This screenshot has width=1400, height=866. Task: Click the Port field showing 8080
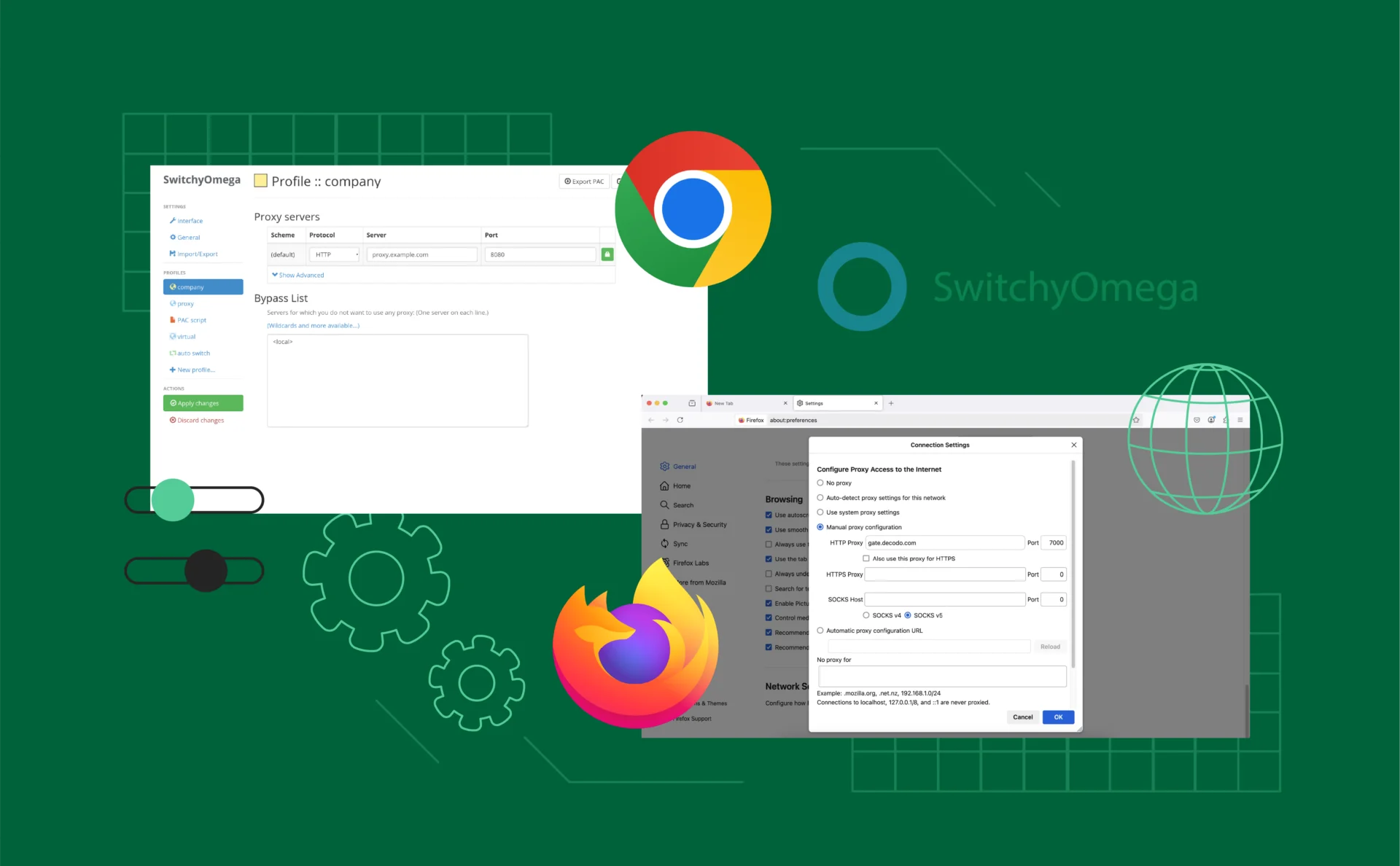tap(540, 254)
